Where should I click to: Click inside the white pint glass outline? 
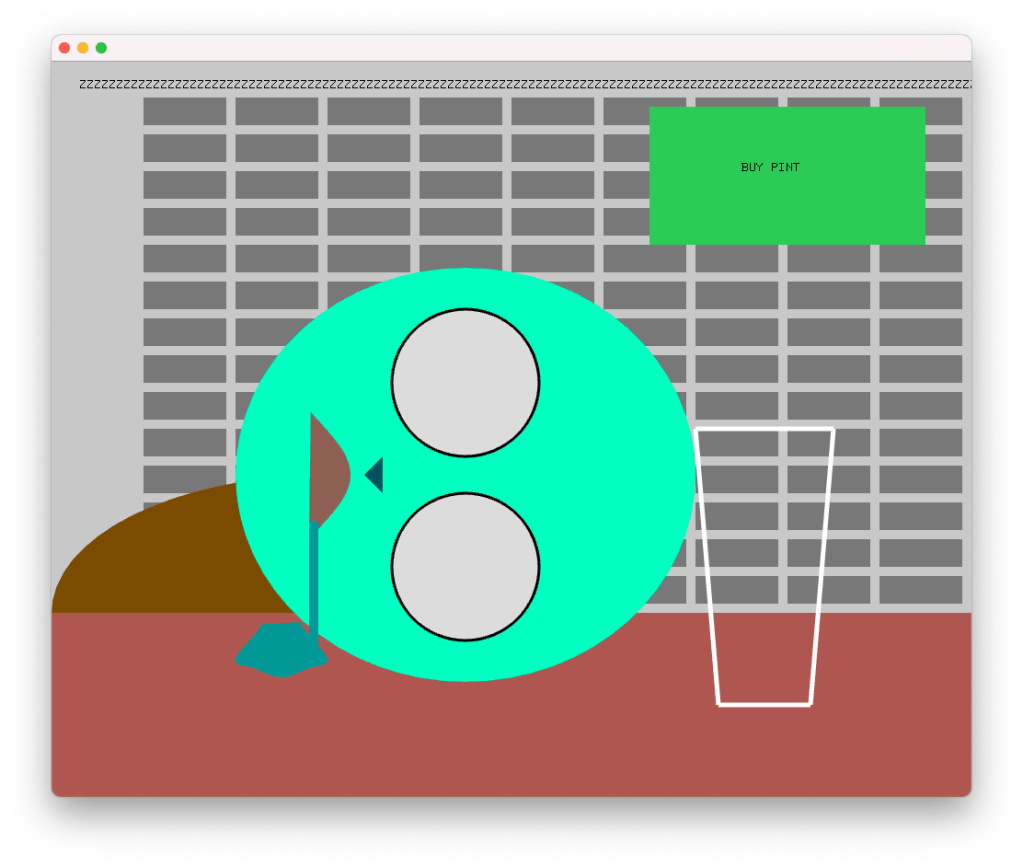[x=765, y=560]
